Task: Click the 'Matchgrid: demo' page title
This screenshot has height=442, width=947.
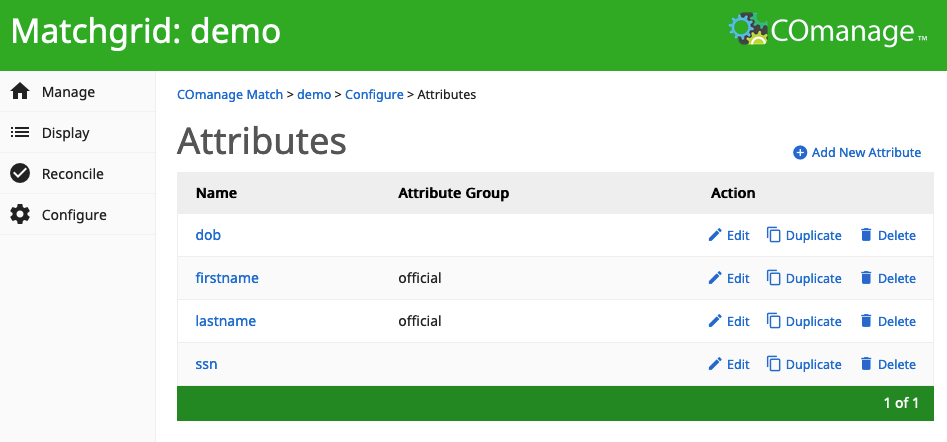Action: [146, 31]
